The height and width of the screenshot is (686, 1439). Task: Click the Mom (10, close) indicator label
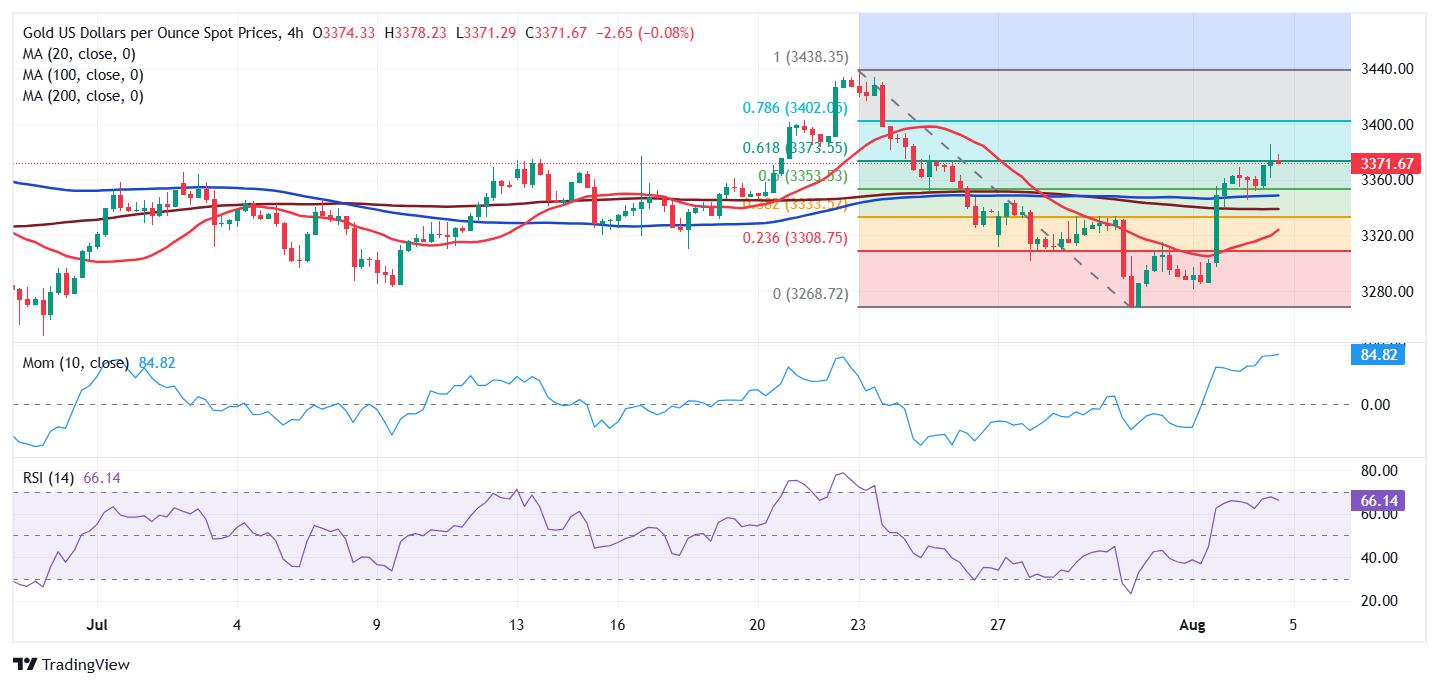tap(76, 363)
